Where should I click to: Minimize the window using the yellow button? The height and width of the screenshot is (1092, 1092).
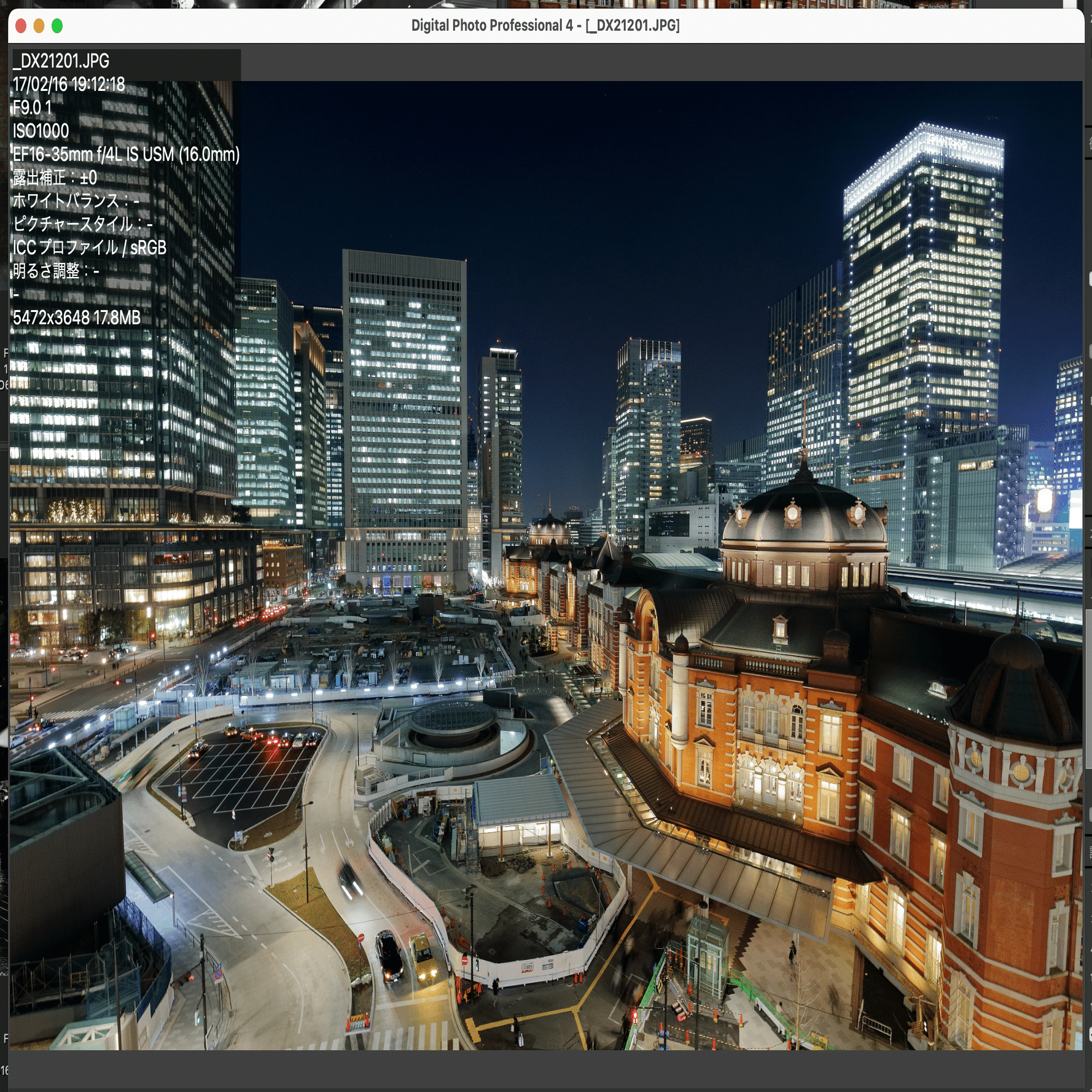[x=39, y=26]
